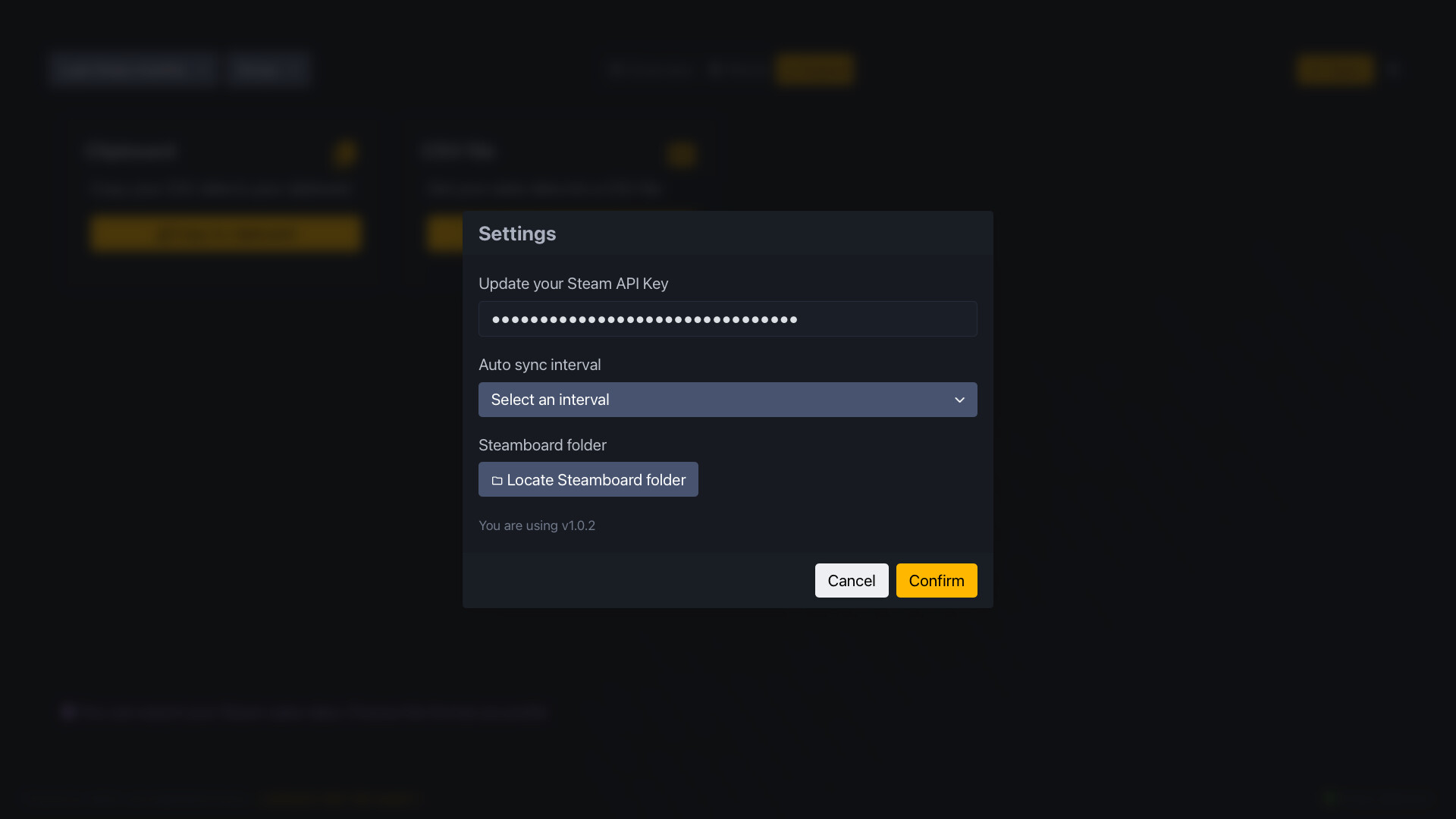Click the Confirm button
This screenshot has width=1456, height=819.
point(936,580)
